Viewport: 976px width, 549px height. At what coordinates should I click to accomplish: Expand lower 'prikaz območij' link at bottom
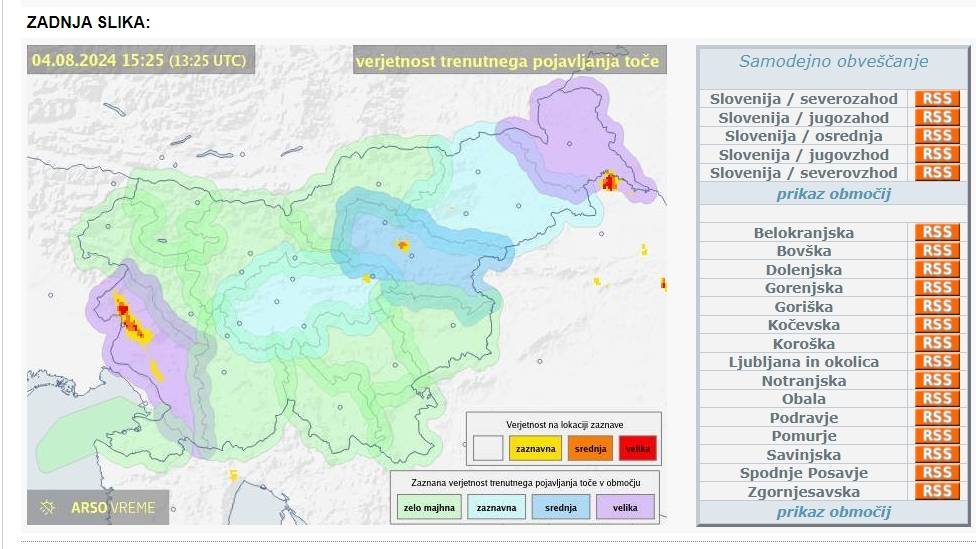(x=833, y=512)
